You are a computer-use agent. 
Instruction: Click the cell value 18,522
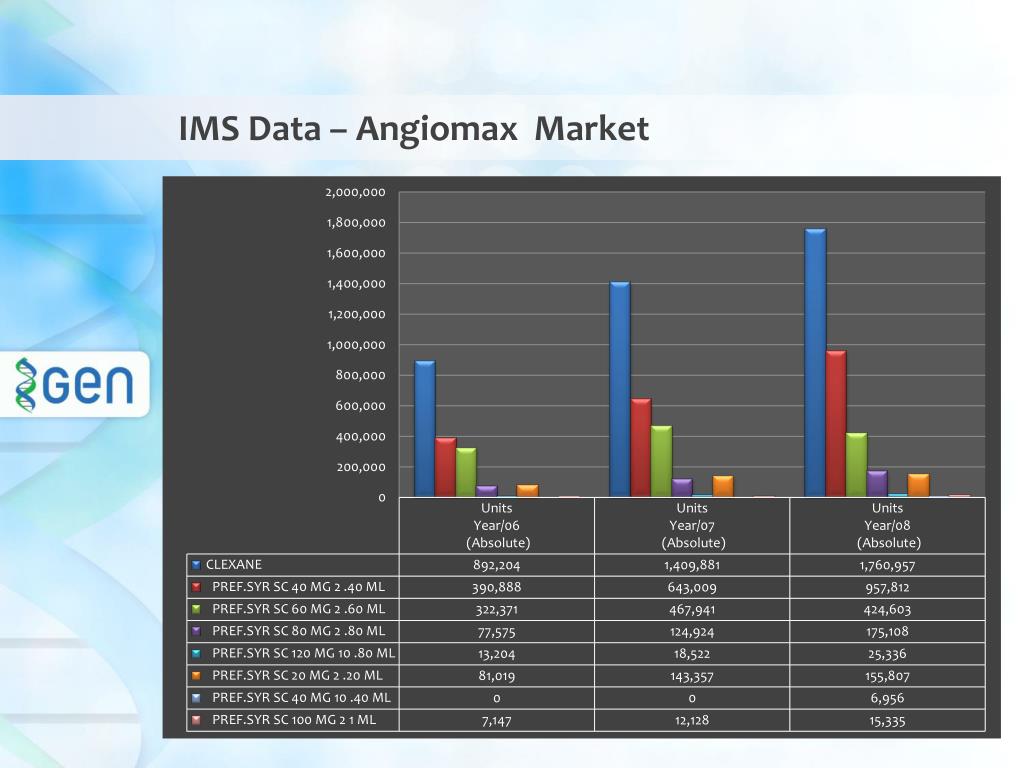click(x=692, y=654)
